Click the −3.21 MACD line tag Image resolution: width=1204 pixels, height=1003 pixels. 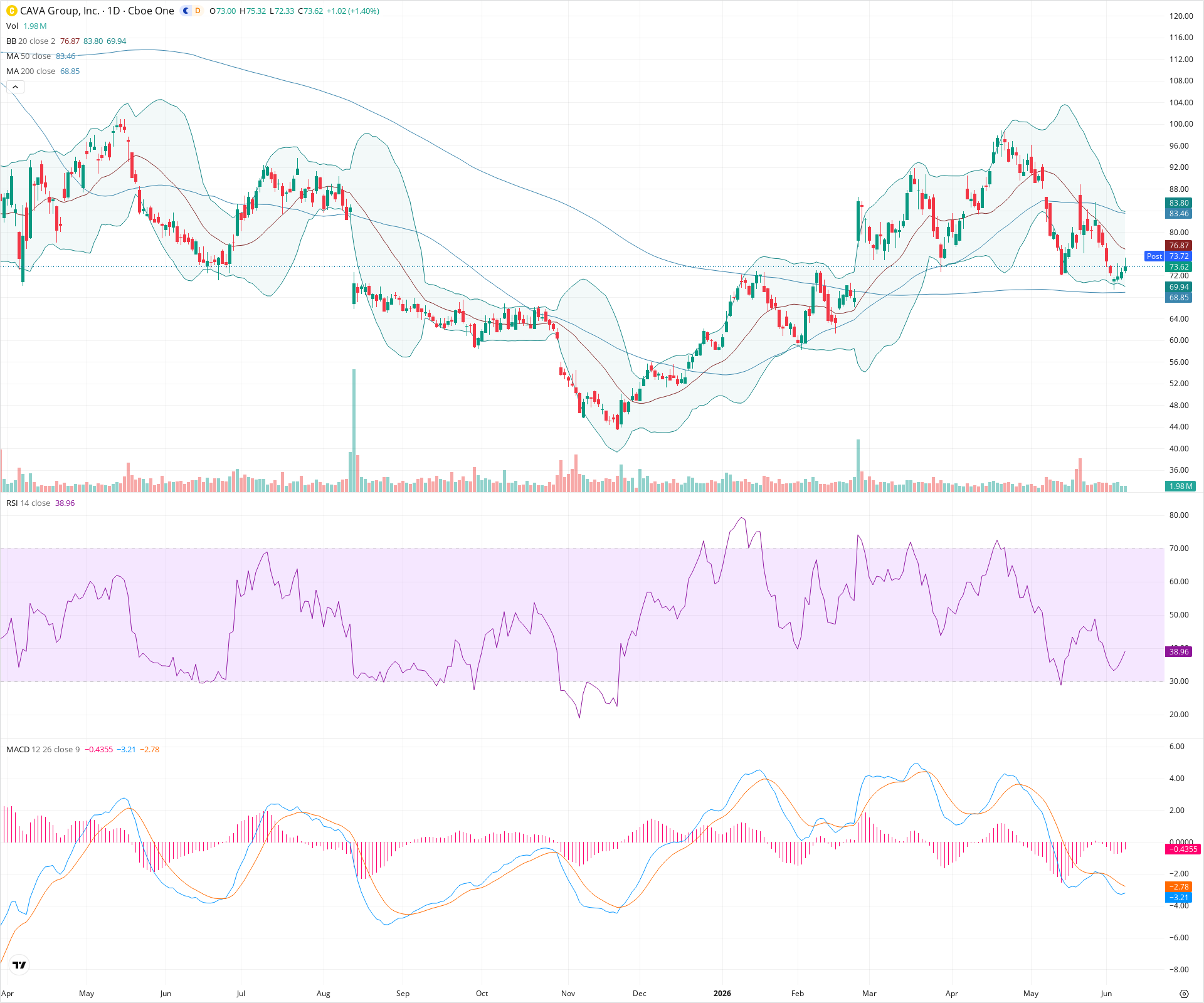[x=1179, y=898]
